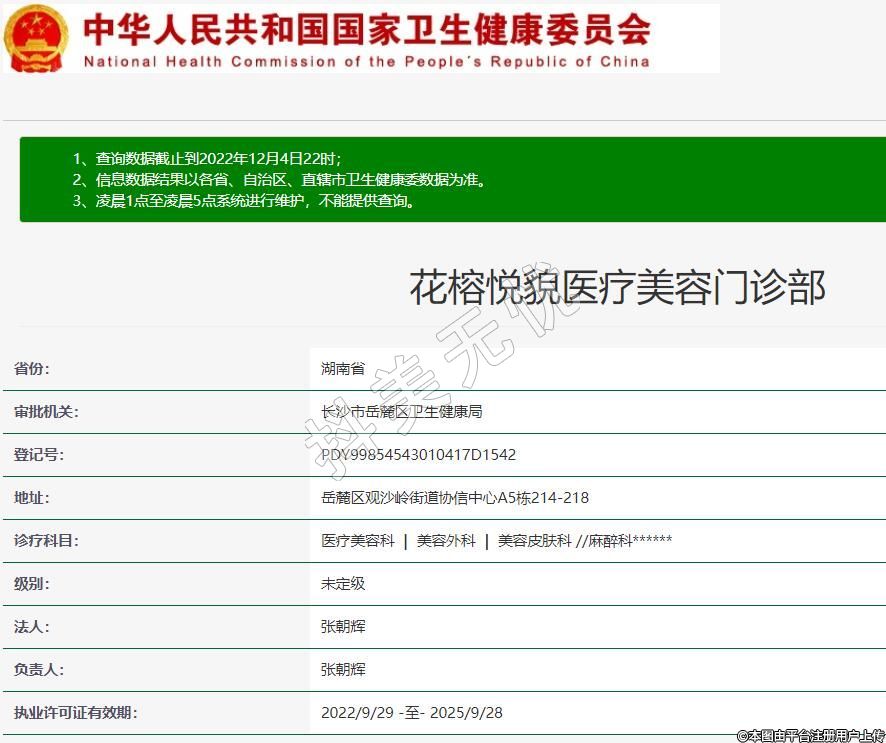Select the license validity dates 2022/9/29 to 2025/9/28

point(411,713)
